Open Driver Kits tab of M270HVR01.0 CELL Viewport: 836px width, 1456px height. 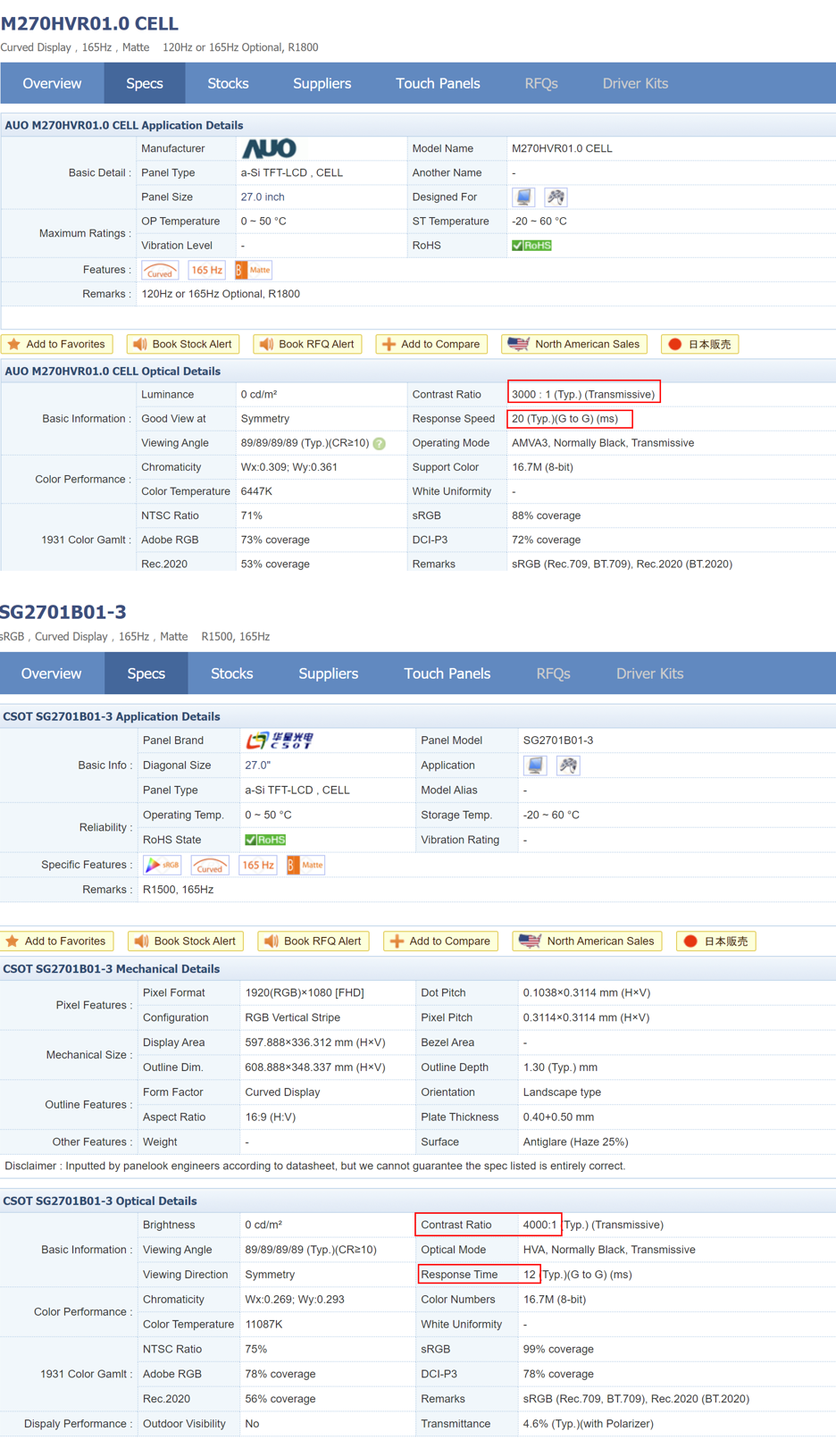635,84
